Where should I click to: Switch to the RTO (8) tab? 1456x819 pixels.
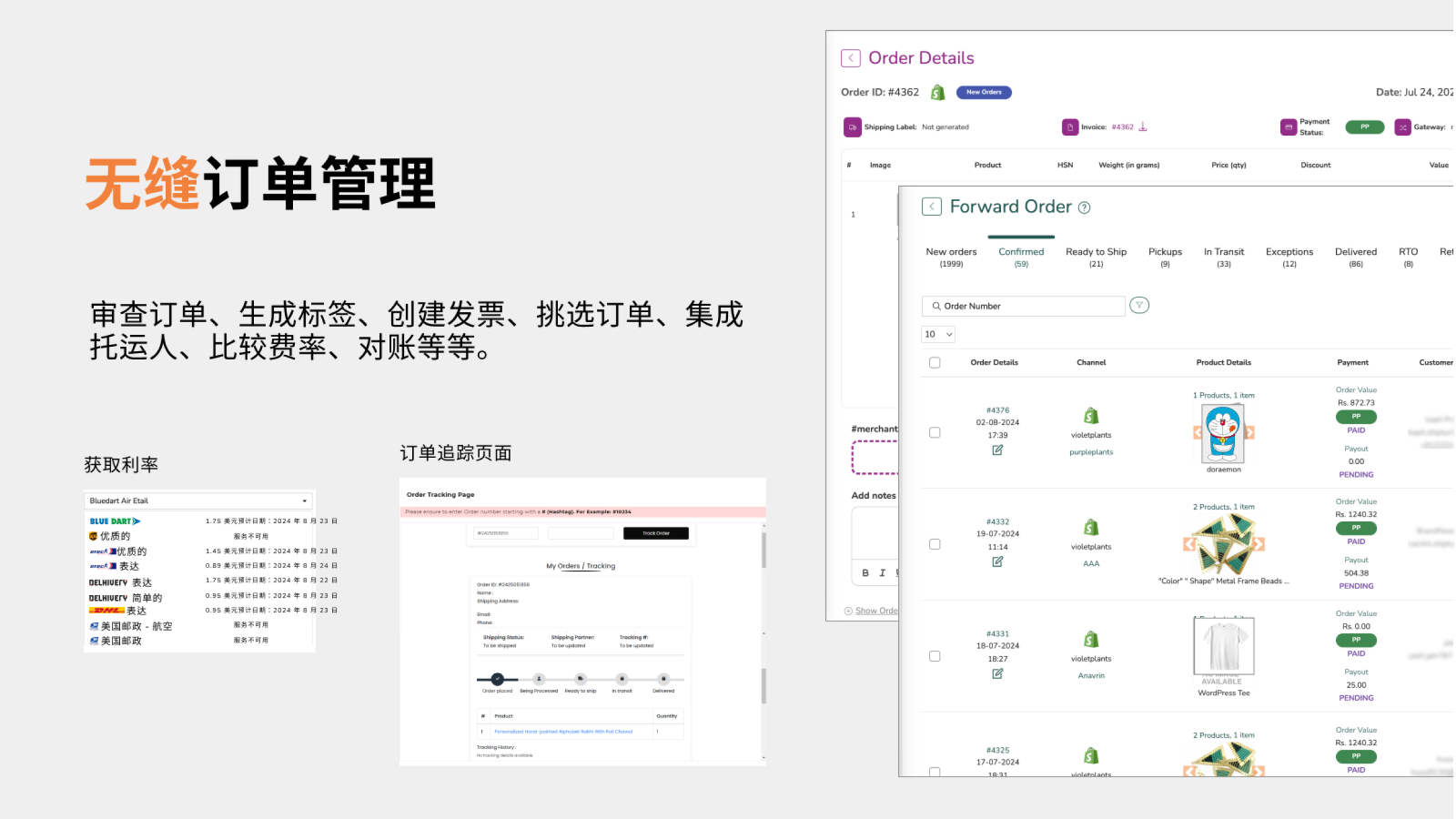click(1409, 258)
